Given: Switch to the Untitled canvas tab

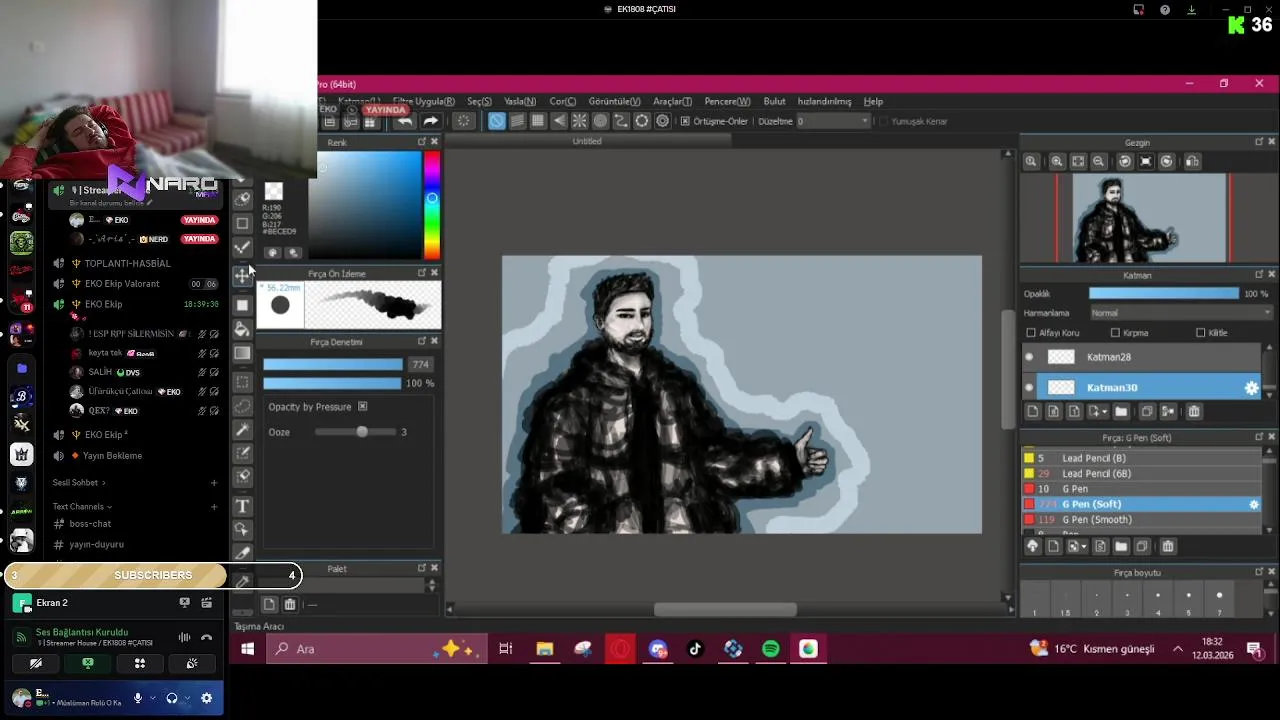Looking at the screenshot, I should point(587,142).
